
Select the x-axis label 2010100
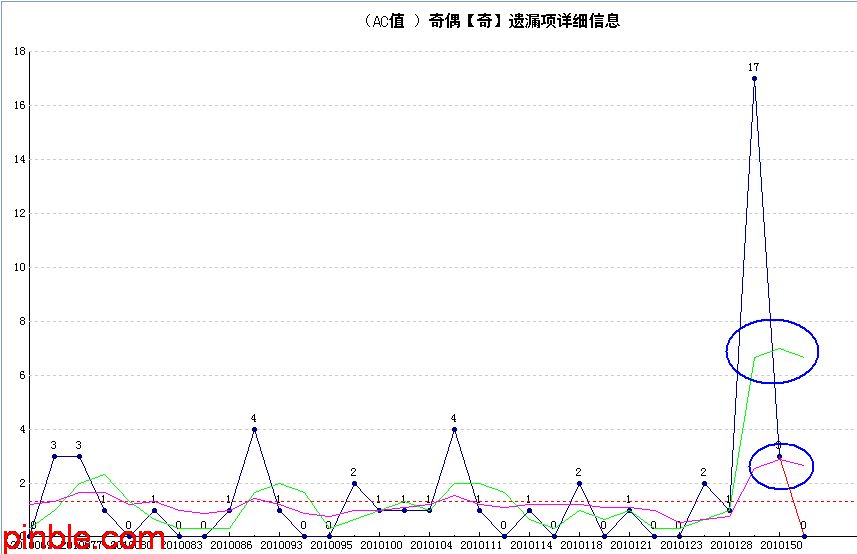click(x=381, y=546)
